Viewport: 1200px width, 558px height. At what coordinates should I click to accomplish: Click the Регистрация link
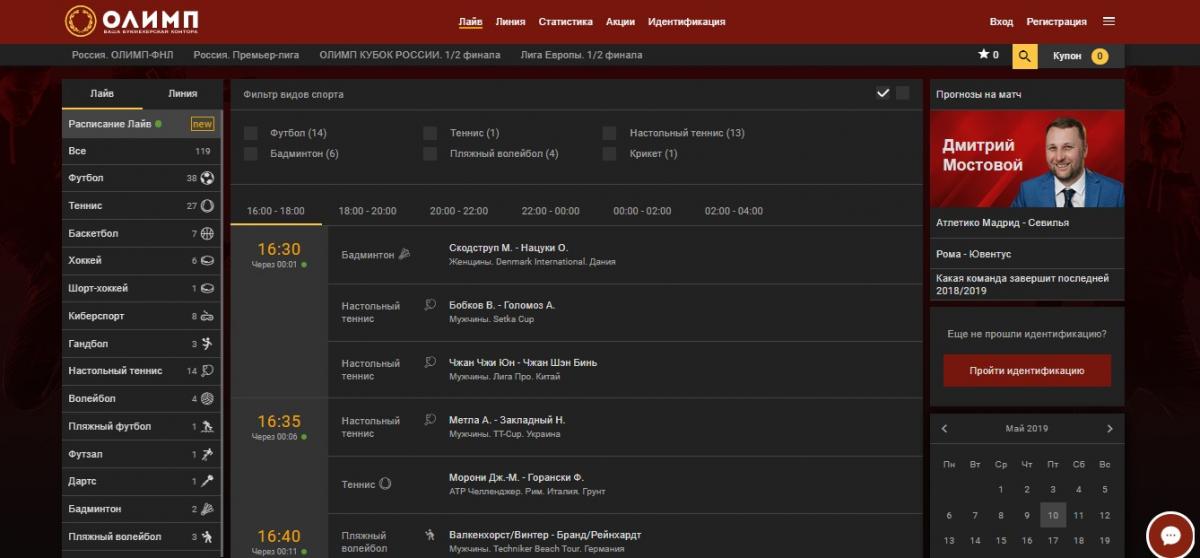pyautogui.click(x=1056, y=22)
